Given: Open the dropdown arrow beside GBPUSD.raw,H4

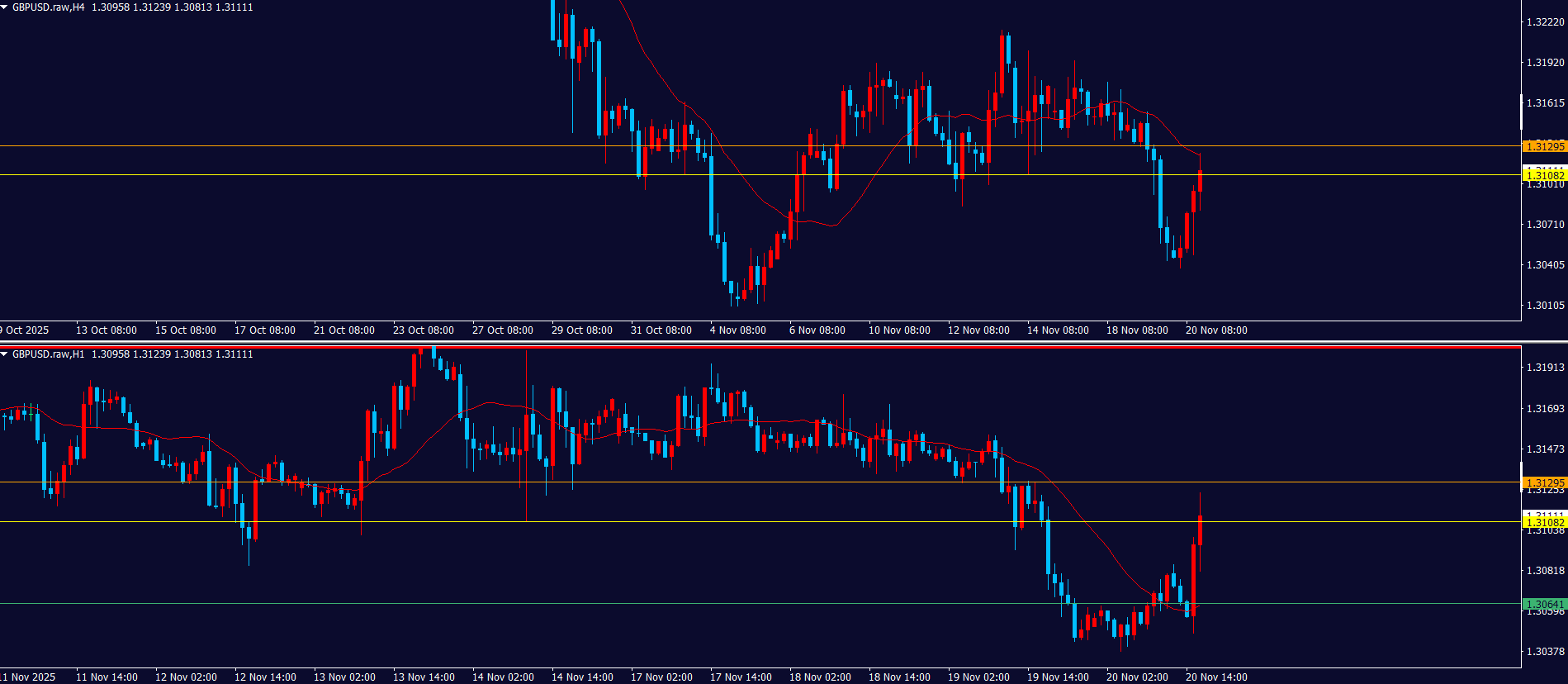Looking at the screenshot, I should tap(5, 7).
